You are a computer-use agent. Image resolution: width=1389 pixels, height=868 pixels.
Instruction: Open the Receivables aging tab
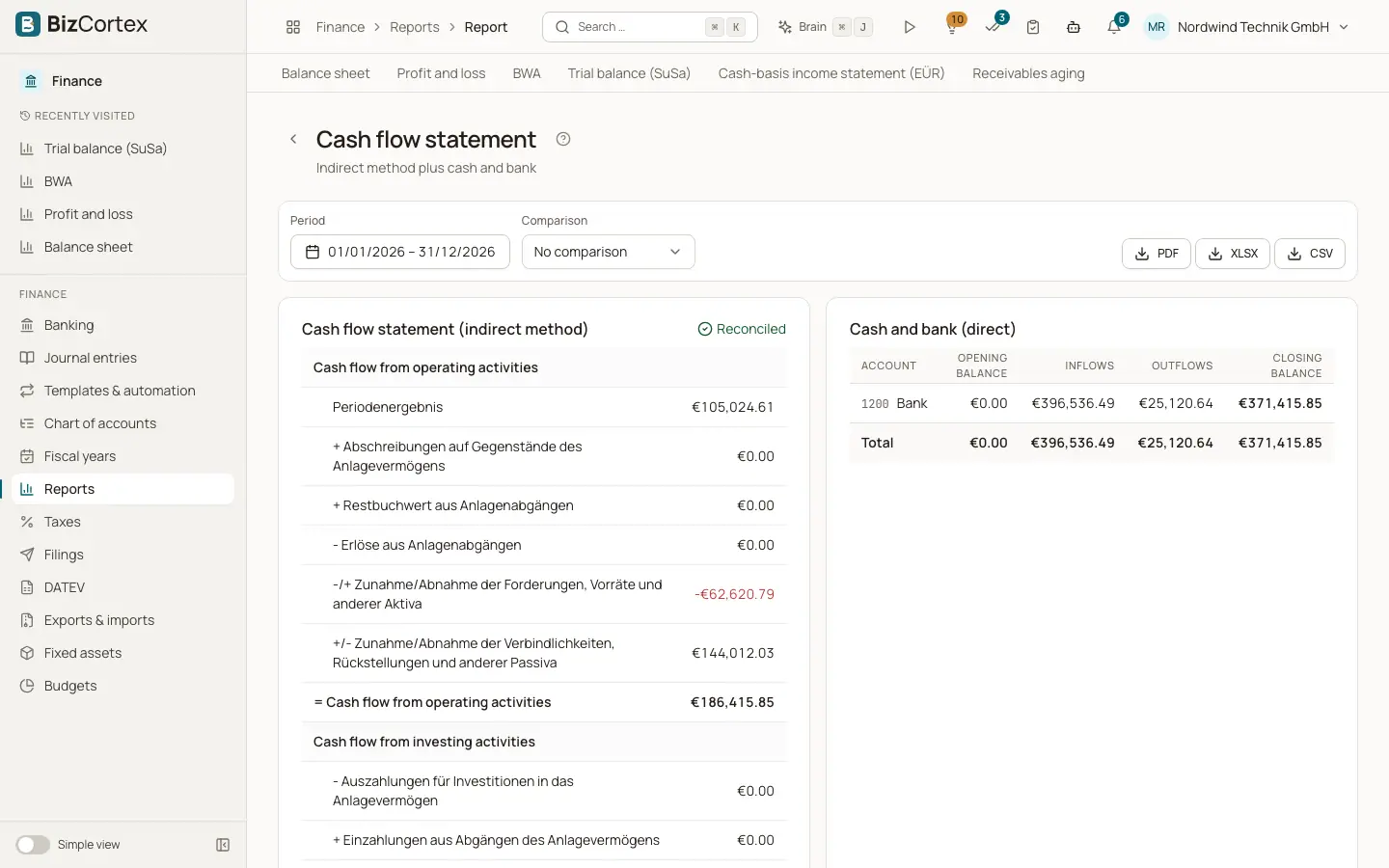coord(1028,73)
